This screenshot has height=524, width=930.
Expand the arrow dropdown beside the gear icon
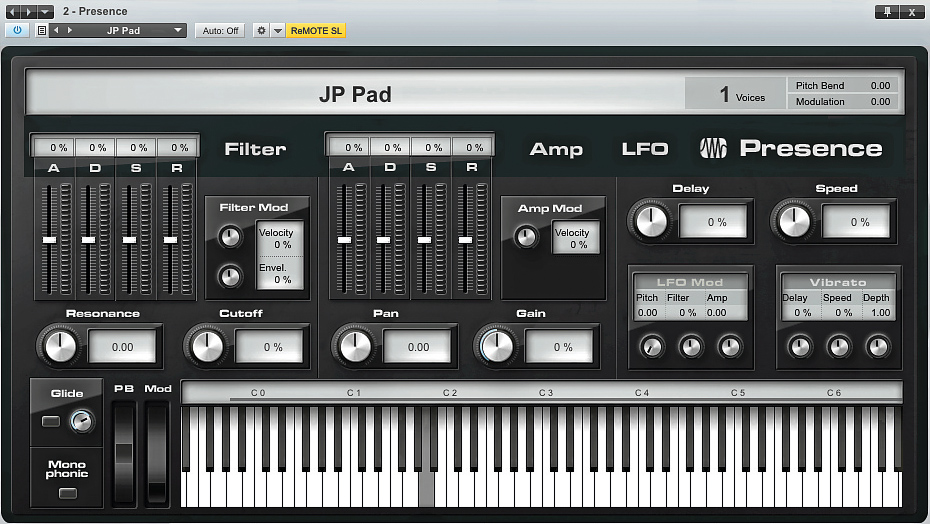tap(278, 30)
